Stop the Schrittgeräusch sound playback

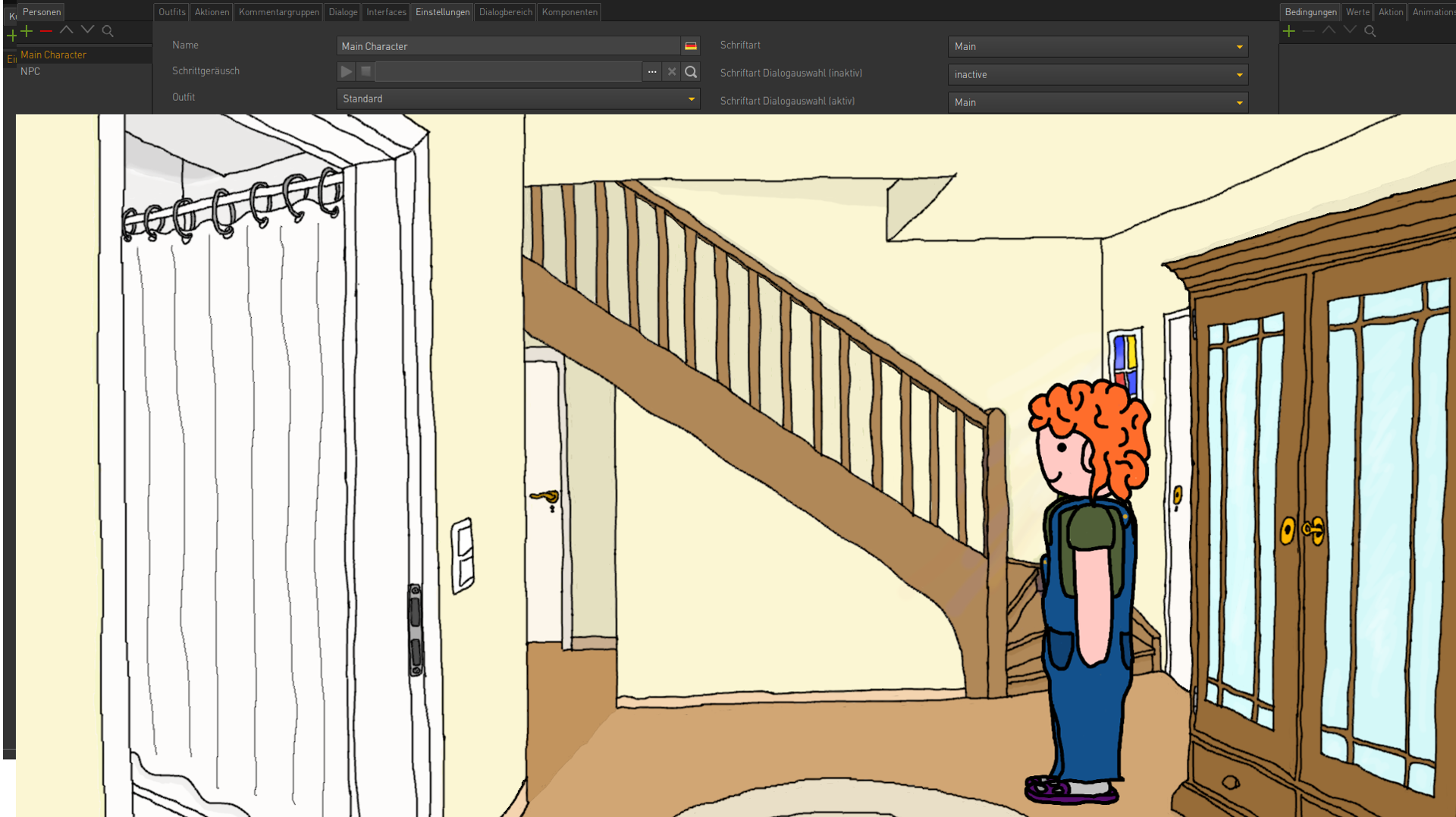[366, 72]
